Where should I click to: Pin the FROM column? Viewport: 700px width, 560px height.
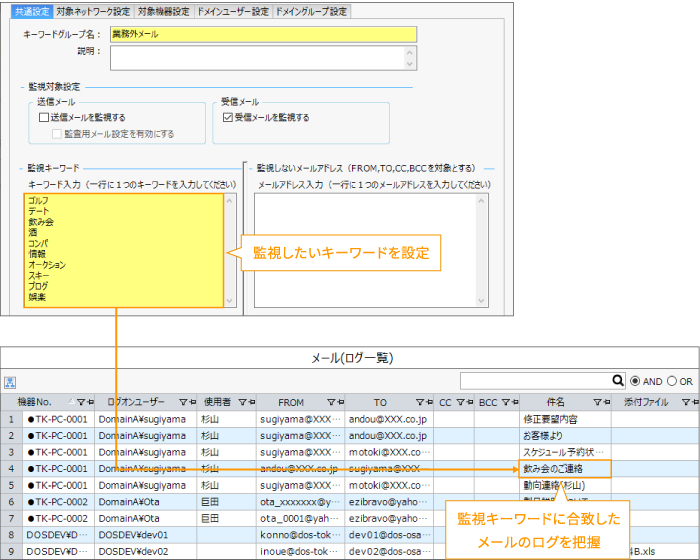[341, 402]
